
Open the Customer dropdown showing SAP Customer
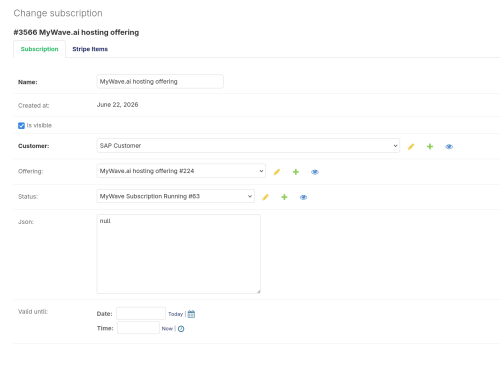248,146
